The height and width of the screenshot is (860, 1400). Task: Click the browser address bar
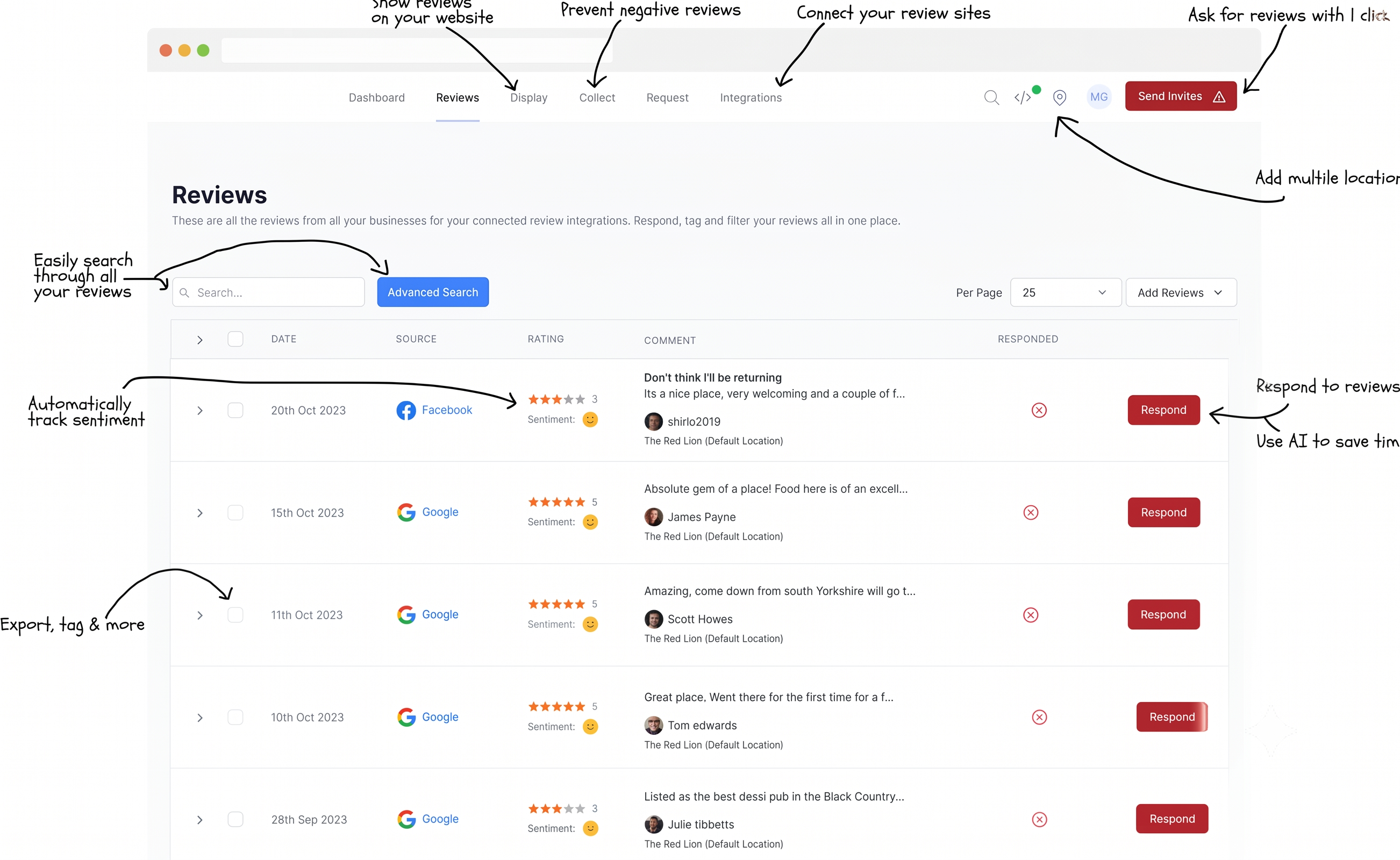click(x=417, y=51)
